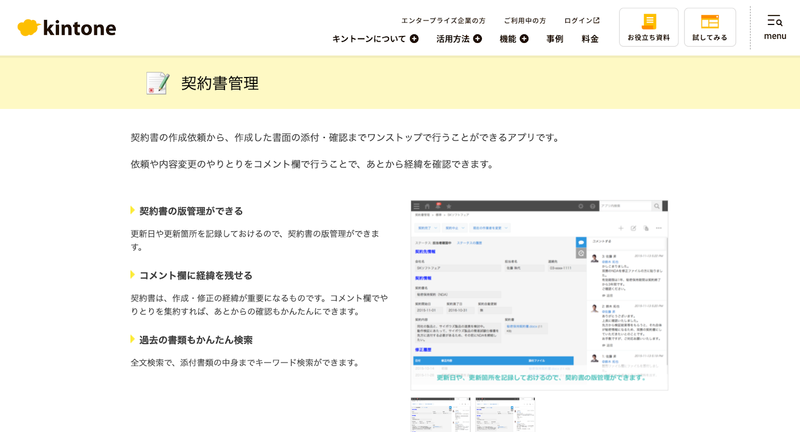Click the duplicate record icon in preview
Viewport: 800px width, 432px height.
pos(646,228)
